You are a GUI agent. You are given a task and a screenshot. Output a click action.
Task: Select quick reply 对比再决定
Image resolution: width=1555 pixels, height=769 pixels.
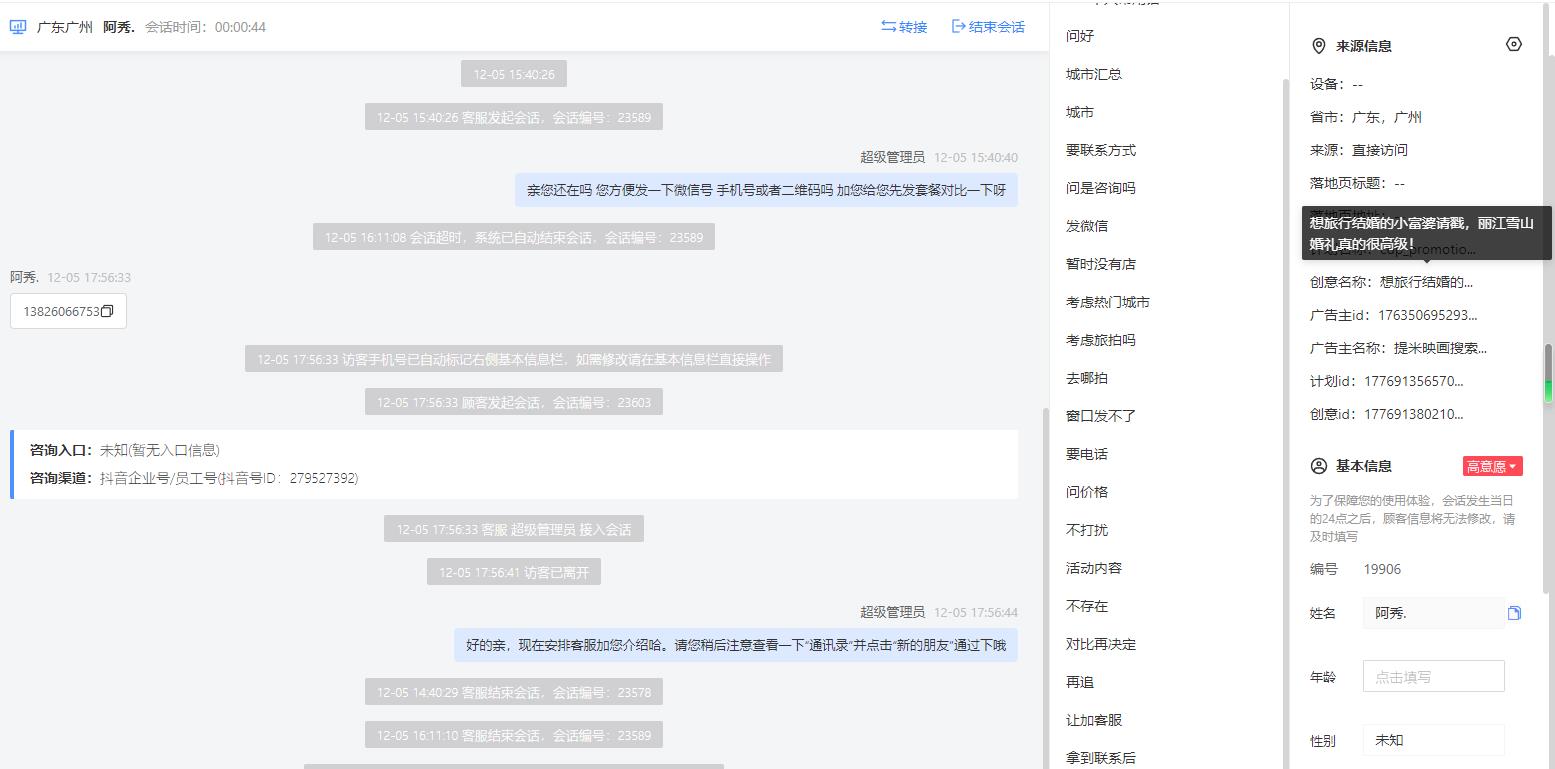1101,644
